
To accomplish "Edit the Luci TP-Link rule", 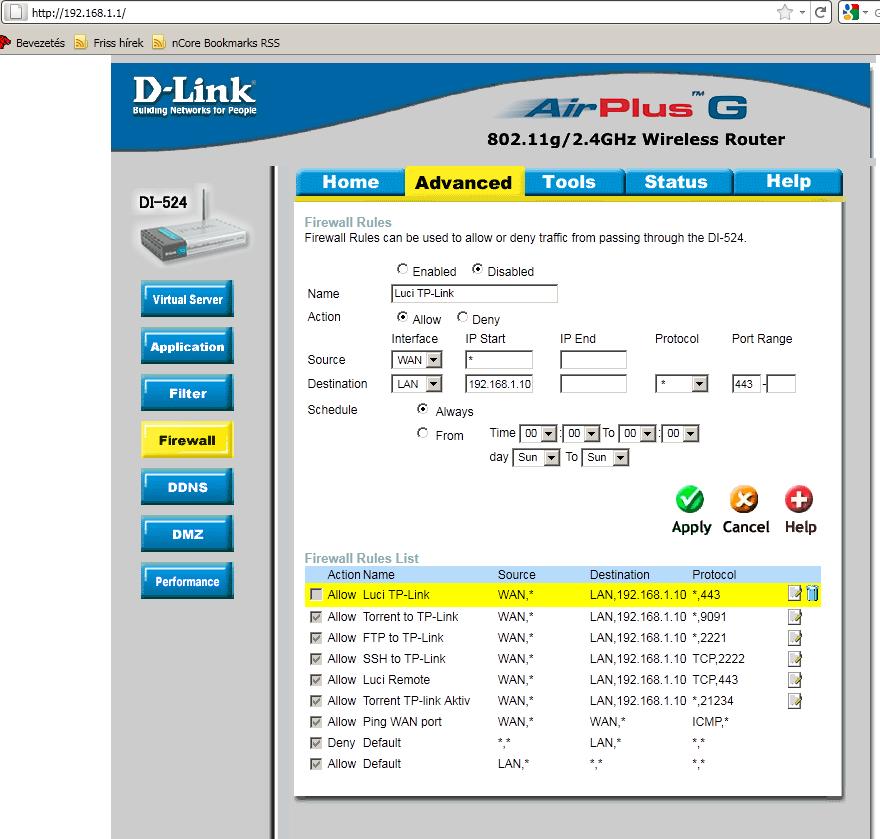I will point(795,593).
